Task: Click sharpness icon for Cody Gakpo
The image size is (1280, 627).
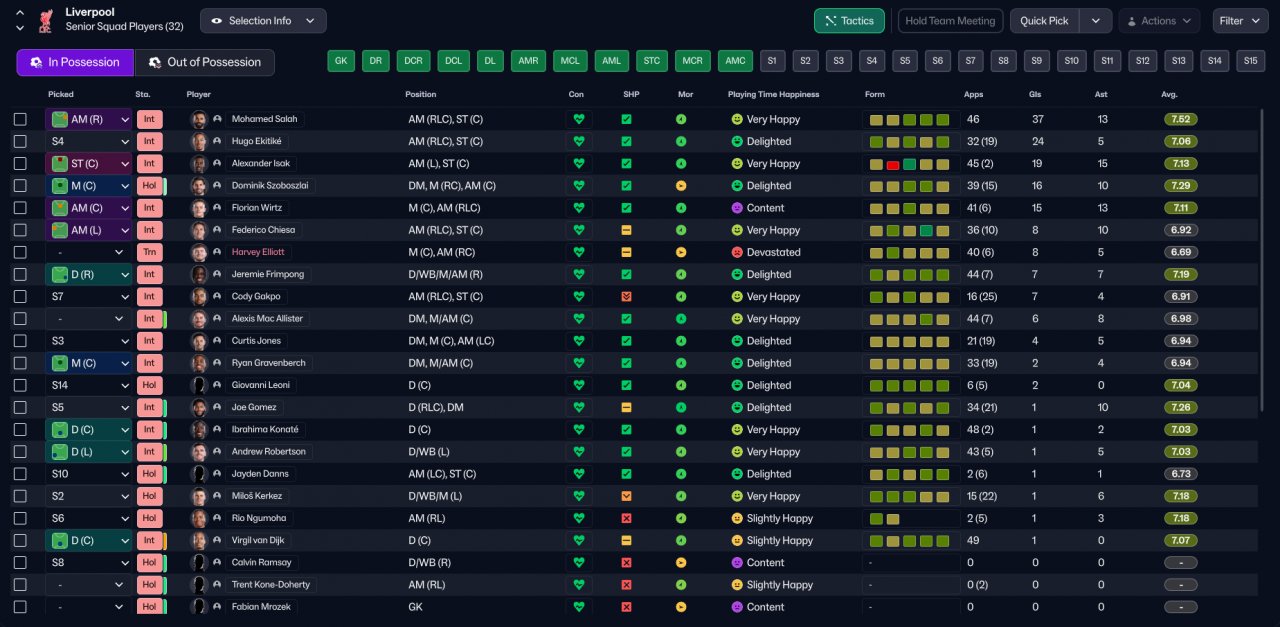Action: point(626,297)
